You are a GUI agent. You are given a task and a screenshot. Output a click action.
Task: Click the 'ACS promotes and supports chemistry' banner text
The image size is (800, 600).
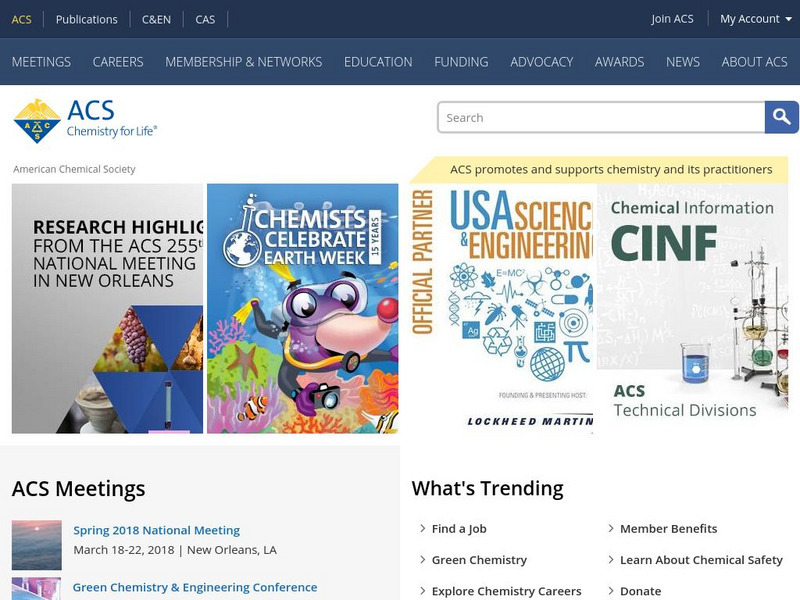[611, 169]
